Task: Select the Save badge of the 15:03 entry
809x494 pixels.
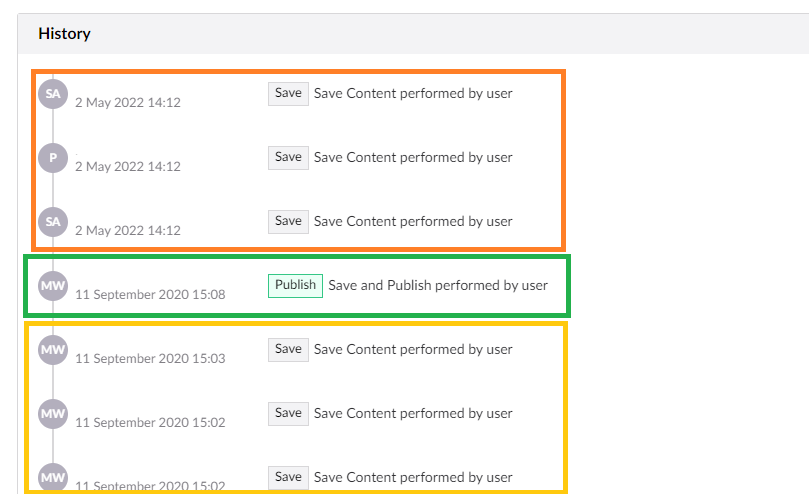Action: coord(288,349)
